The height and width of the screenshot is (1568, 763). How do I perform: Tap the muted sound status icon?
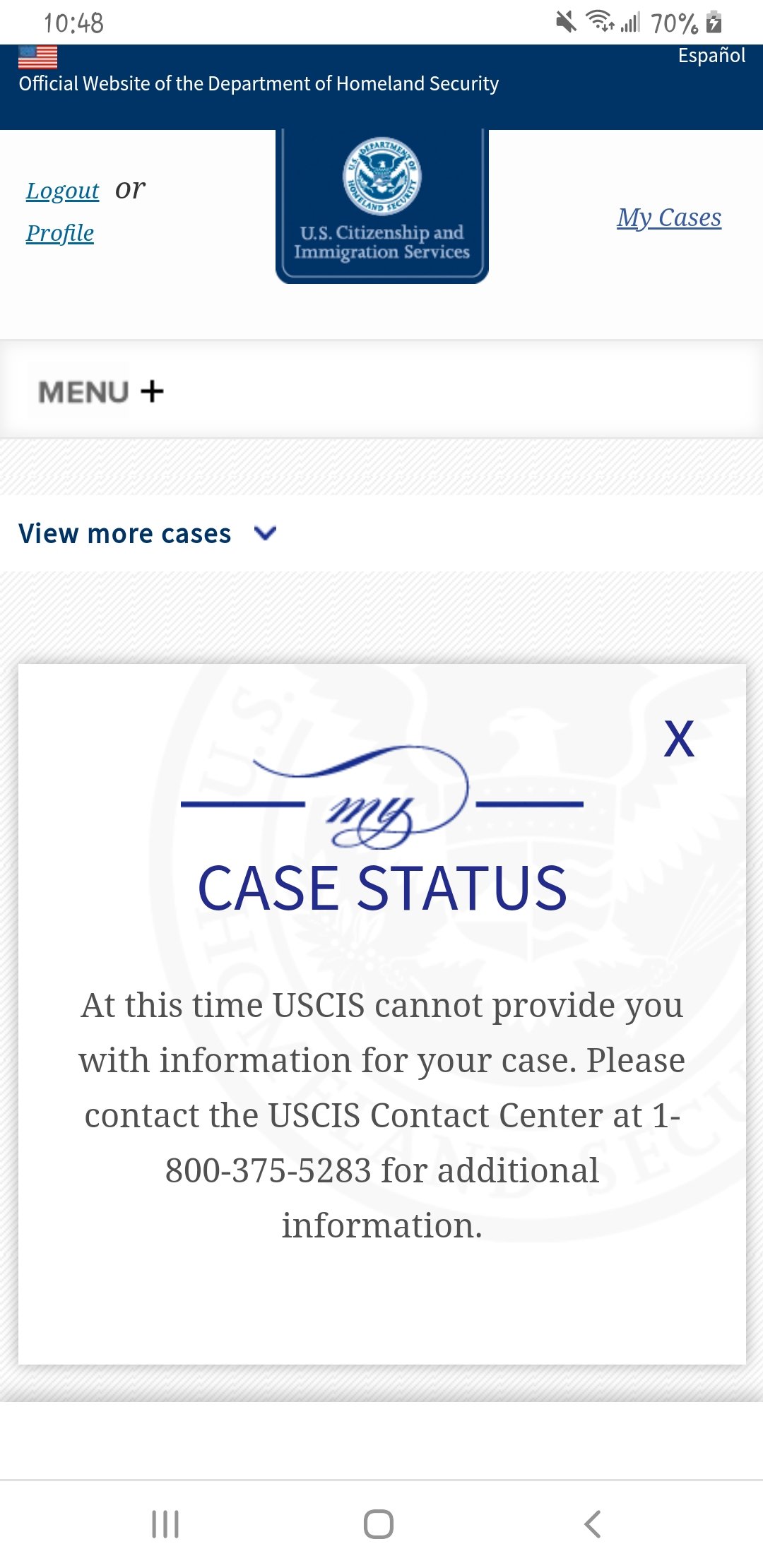(566, 23)
